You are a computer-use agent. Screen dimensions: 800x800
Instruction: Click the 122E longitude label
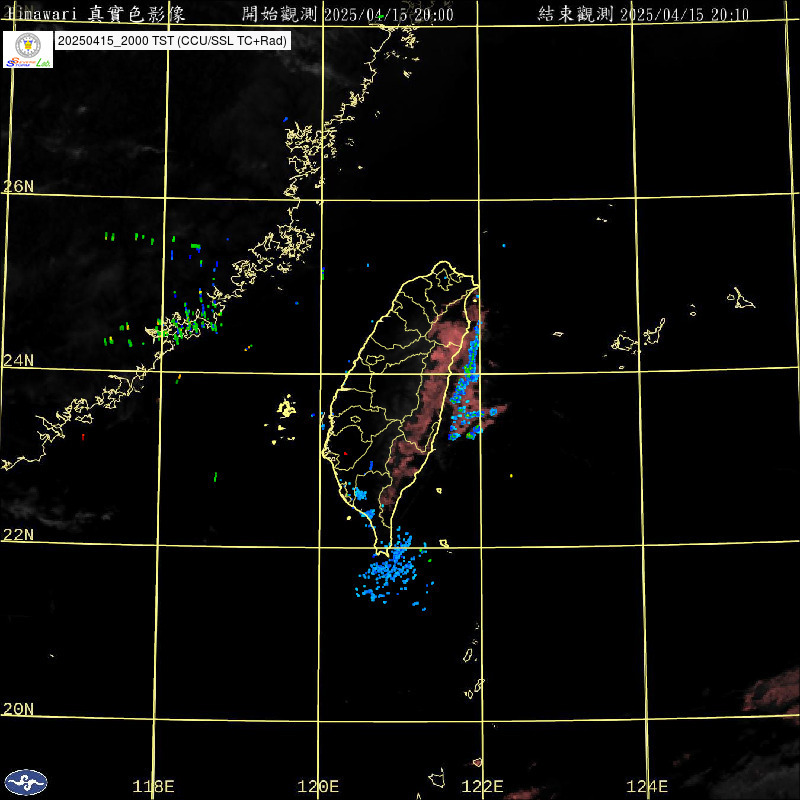pyautogui.click(x=484, y=786)
